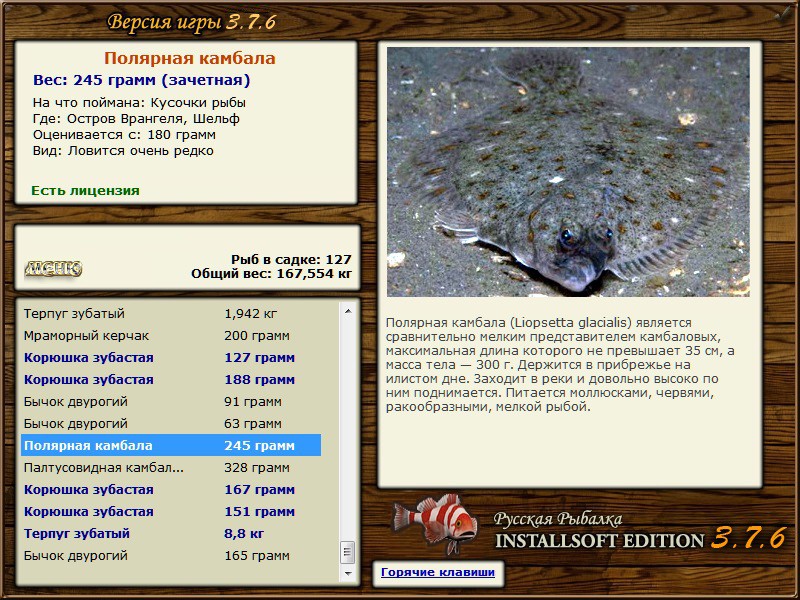Select Корюшка зубастая 151 грамм row

point(171,511)
